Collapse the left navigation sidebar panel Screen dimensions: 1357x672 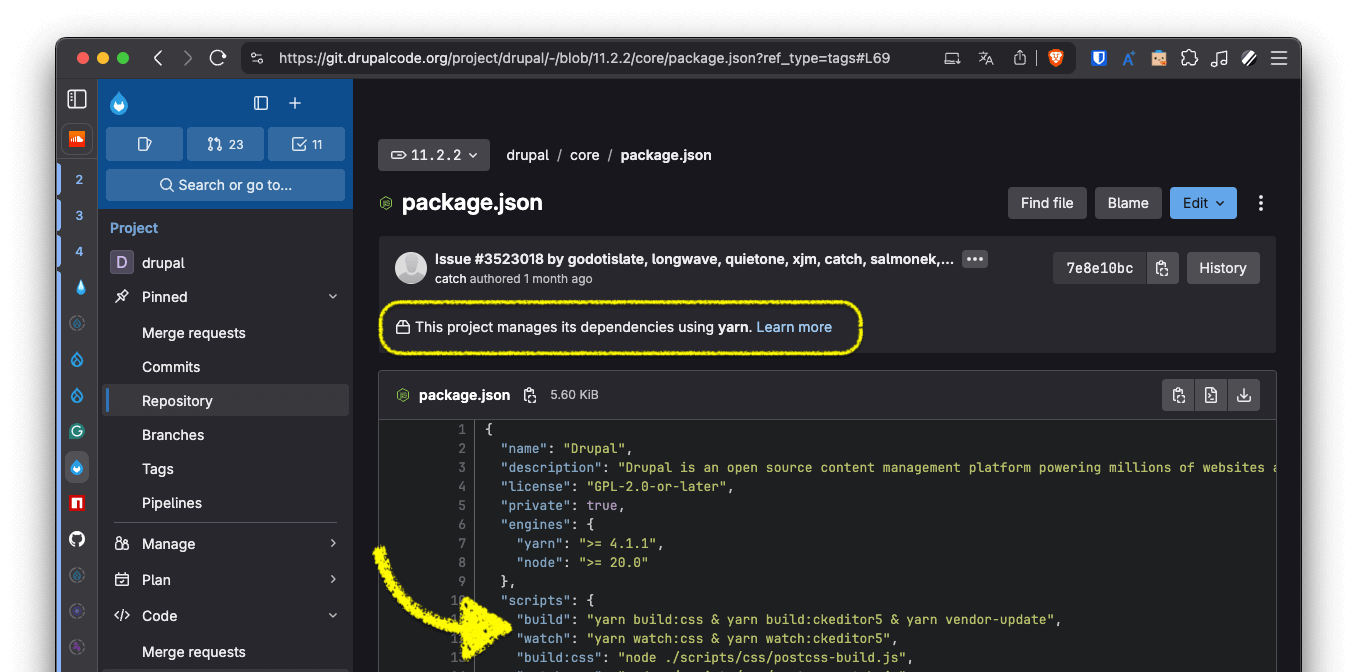point(261,102)
